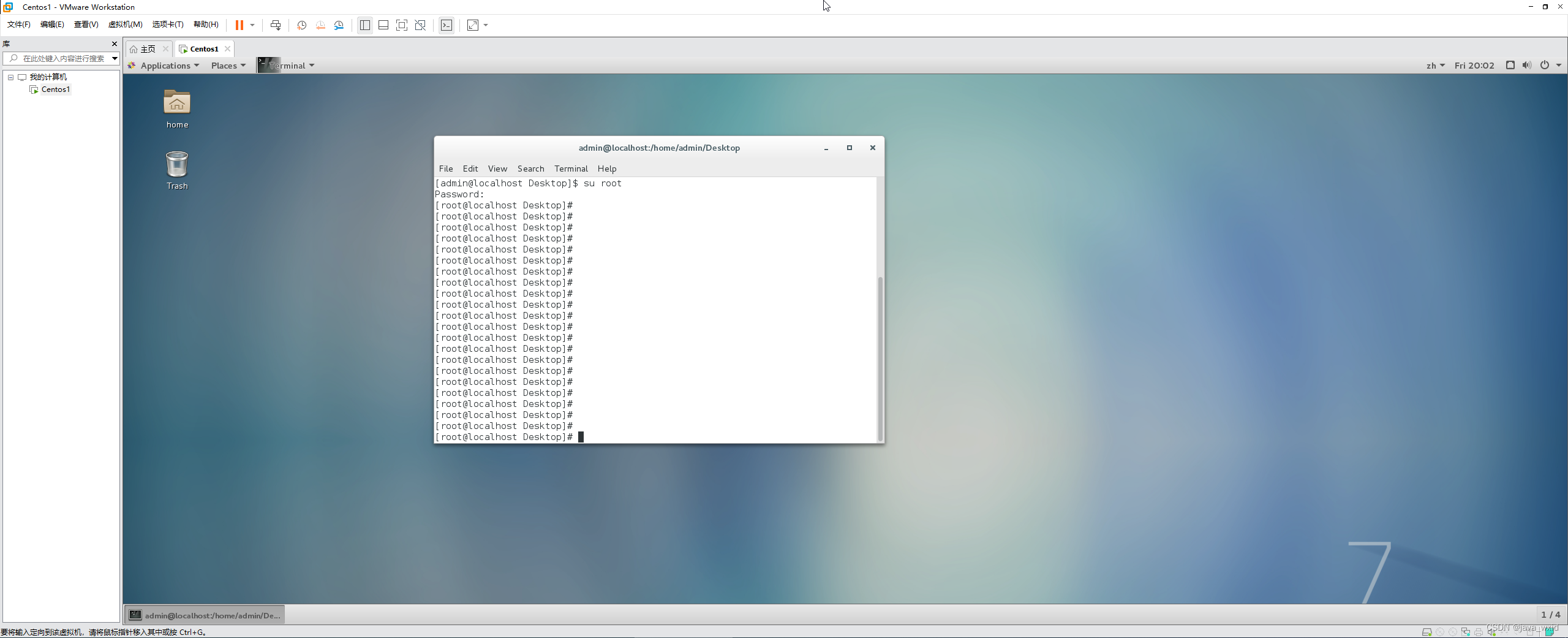Pause the virtual machine
The height and width of the screenshot is (638, 1568).
[x=239, y=25]
